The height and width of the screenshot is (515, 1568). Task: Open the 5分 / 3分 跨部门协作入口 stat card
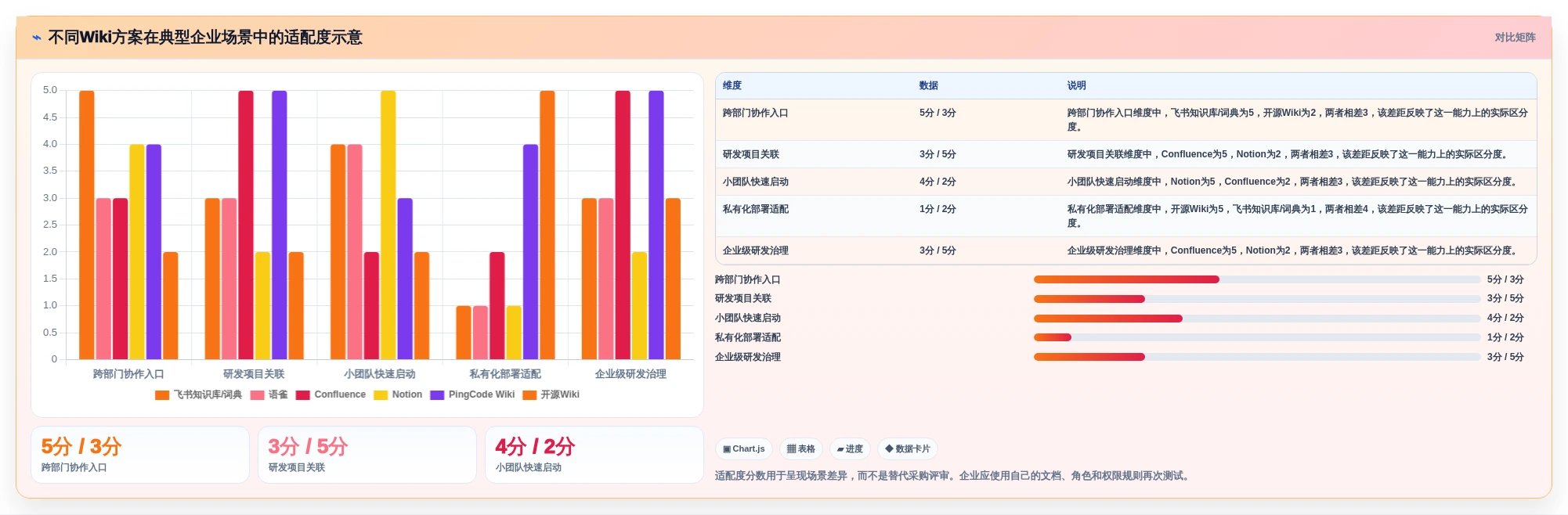point(140,455)
